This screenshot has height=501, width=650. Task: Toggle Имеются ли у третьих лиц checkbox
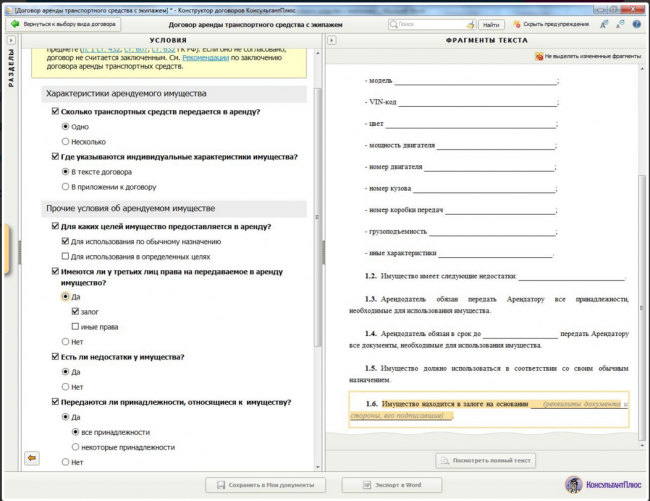[55, 271]
